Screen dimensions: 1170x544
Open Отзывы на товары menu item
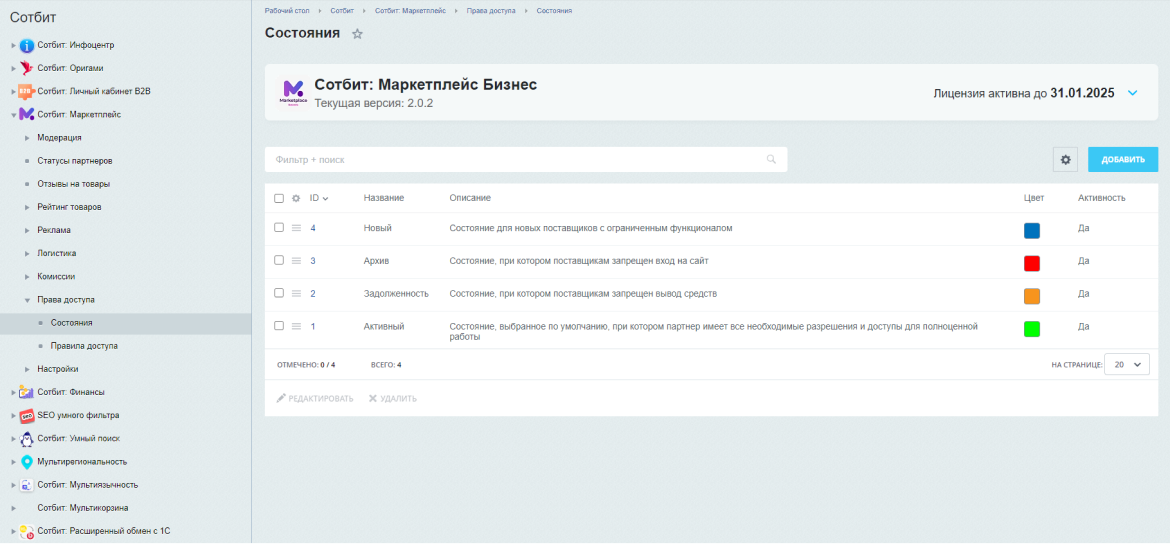73,184
